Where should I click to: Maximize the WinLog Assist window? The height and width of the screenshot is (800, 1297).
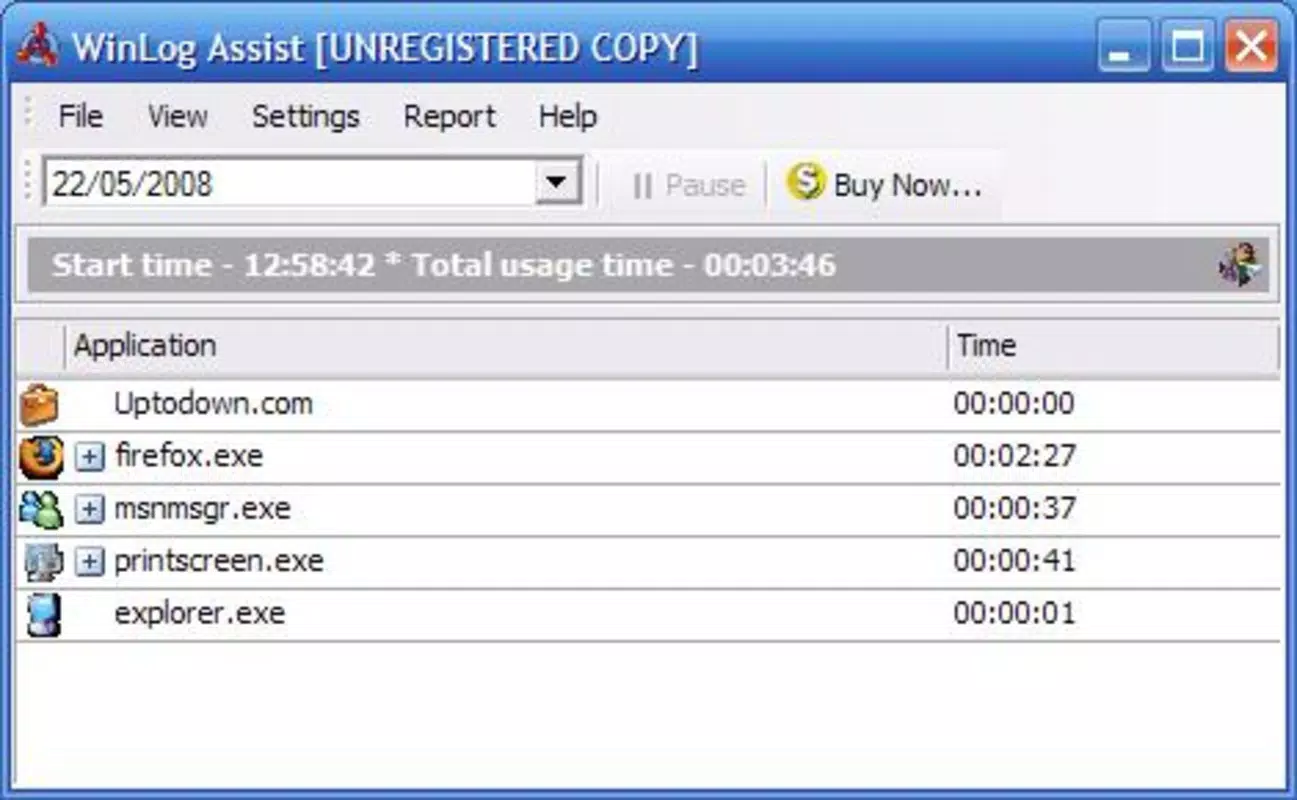coord(1187,46)
